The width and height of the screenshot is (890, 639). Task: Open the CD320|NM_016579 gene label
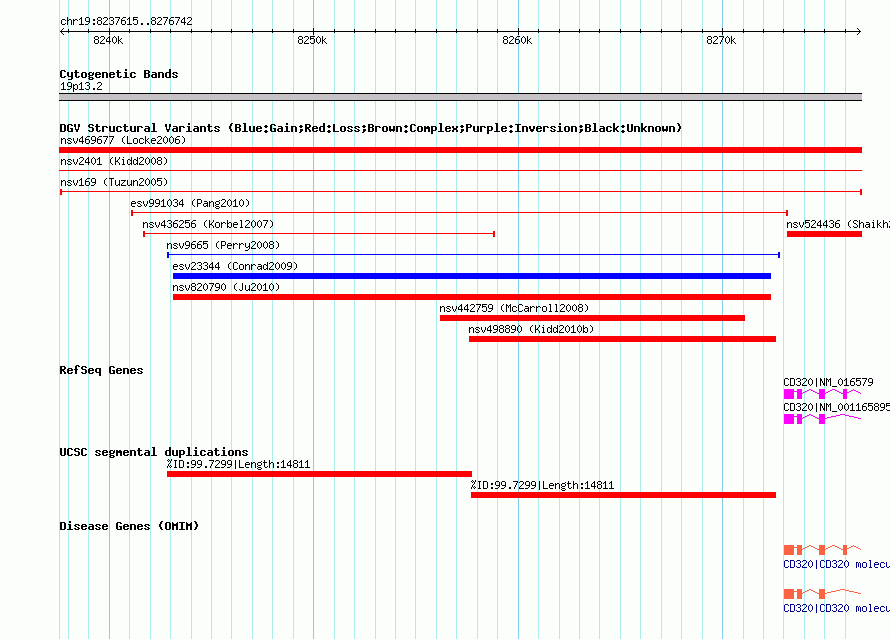click(x=828, y=382)
